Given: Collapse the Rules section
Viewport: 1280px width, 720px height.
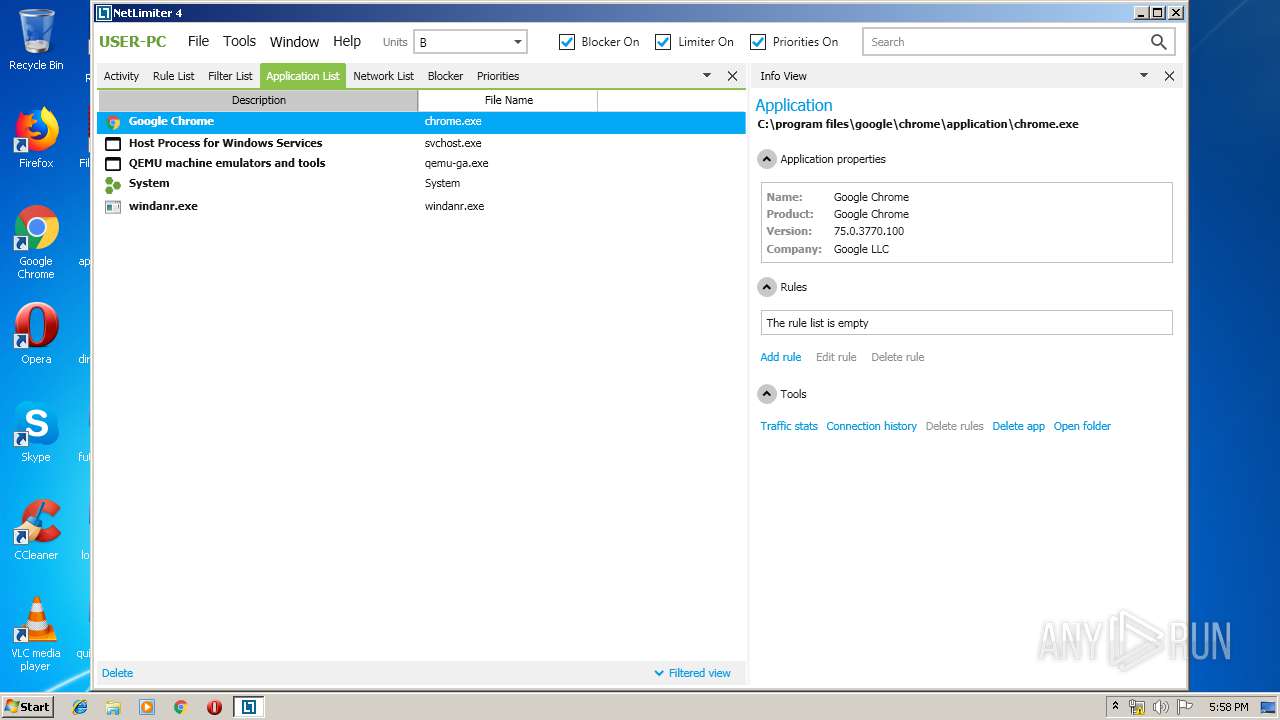Looking at the screenshot, I should (x=767, y=287).
